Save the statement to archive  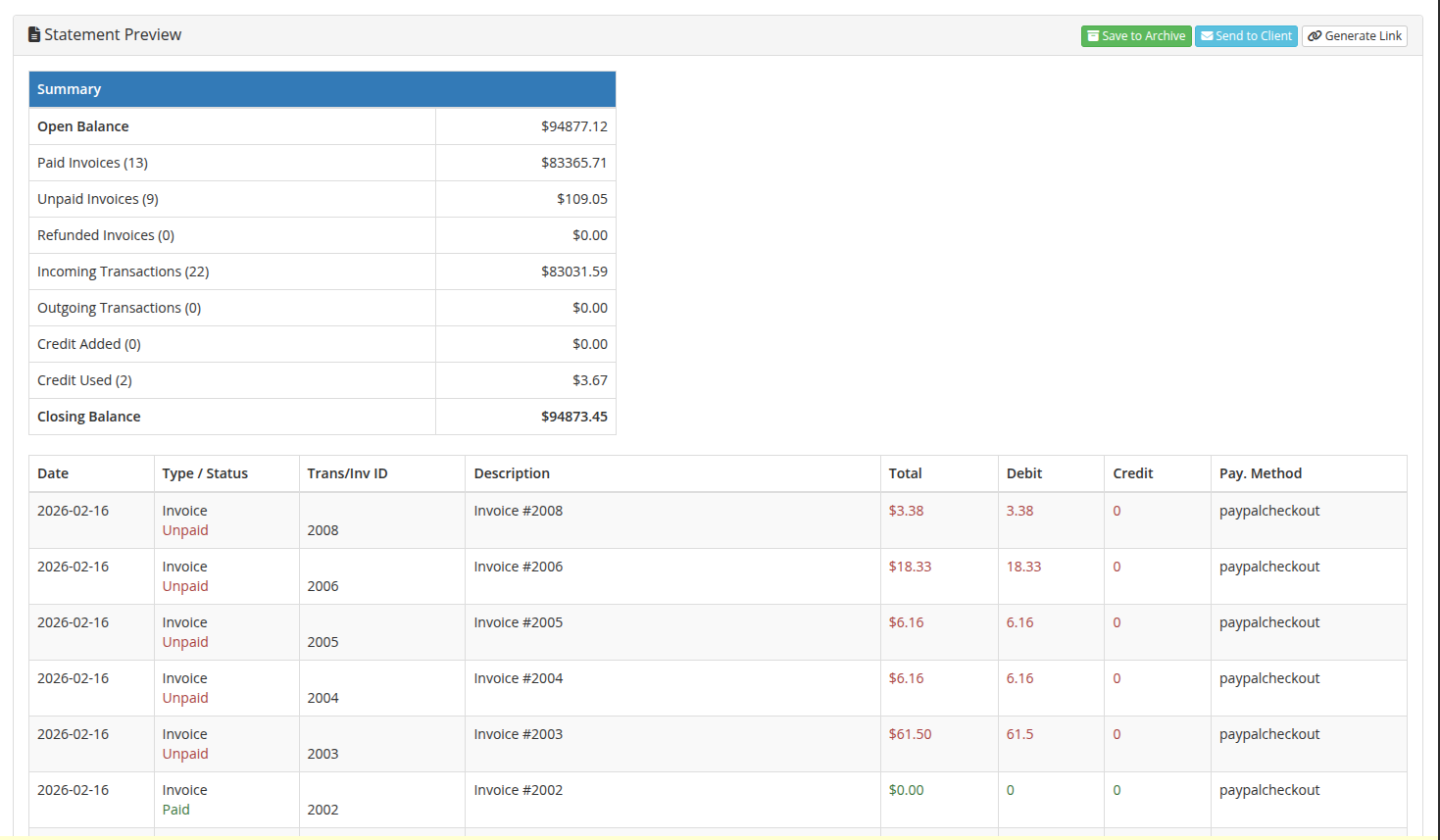(1136, 35)
